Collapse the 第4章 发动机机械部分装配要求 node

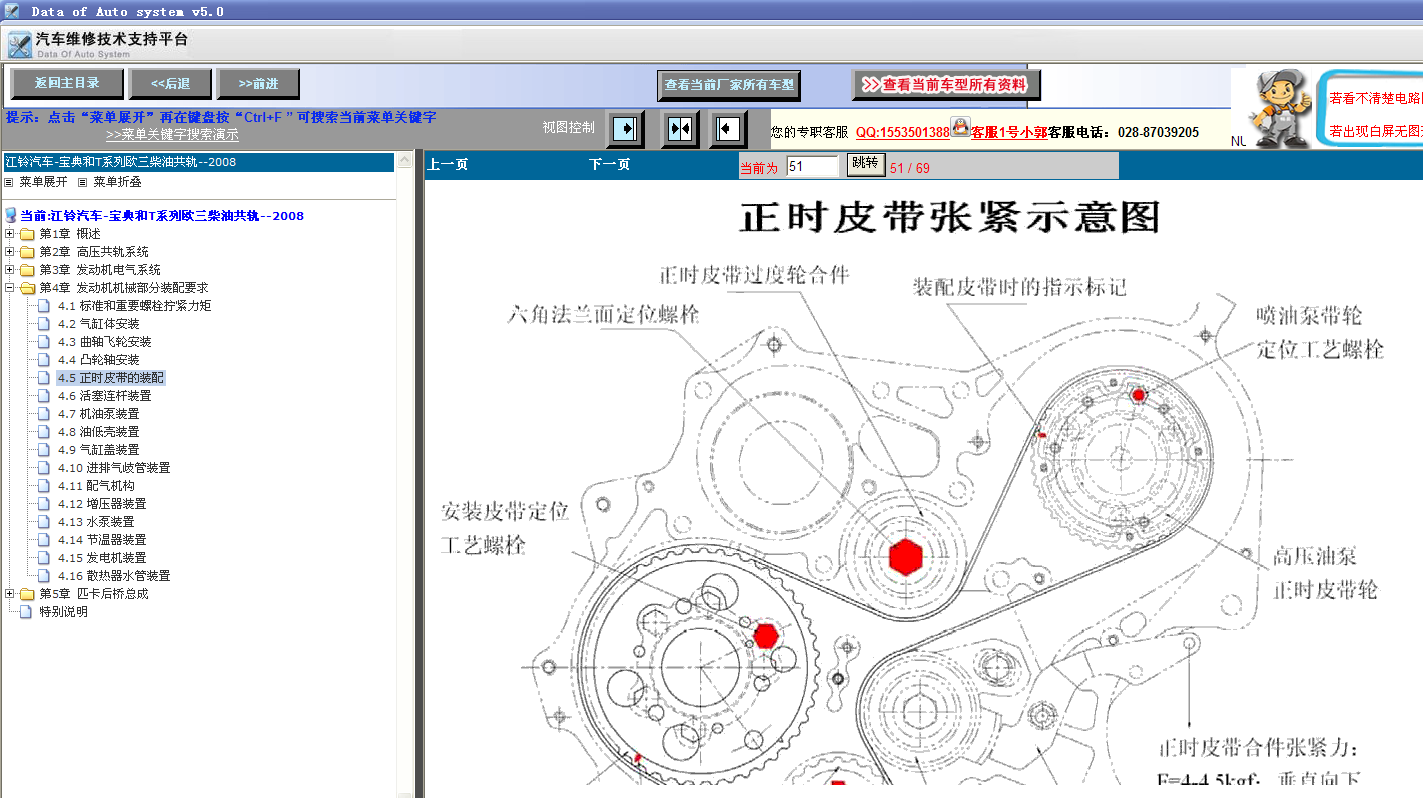[10, 288]
